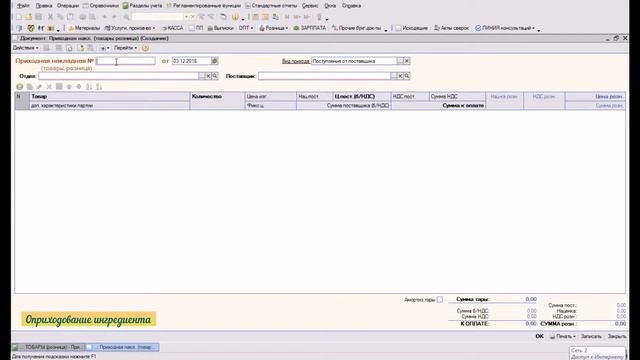
Task: Expand the Услуги, произв-во dropdown
Action: (x=130, y=28)
